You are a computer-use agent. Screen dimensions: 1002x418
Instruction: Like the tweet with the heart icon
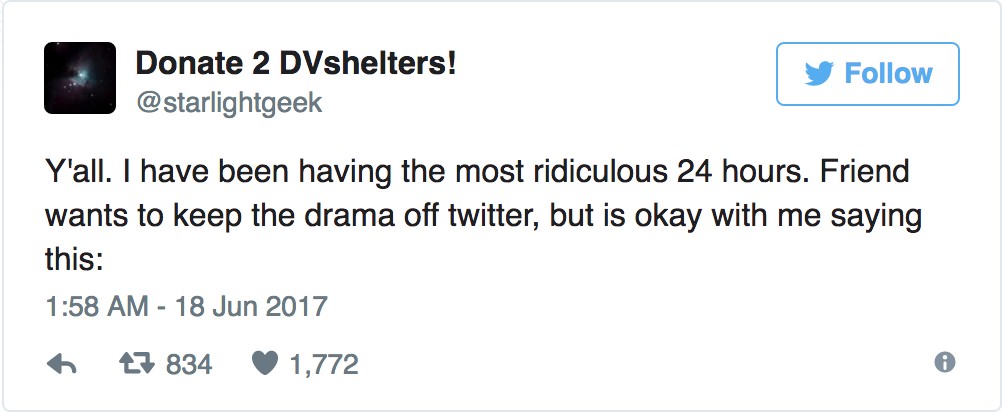(x=262, y=364)
